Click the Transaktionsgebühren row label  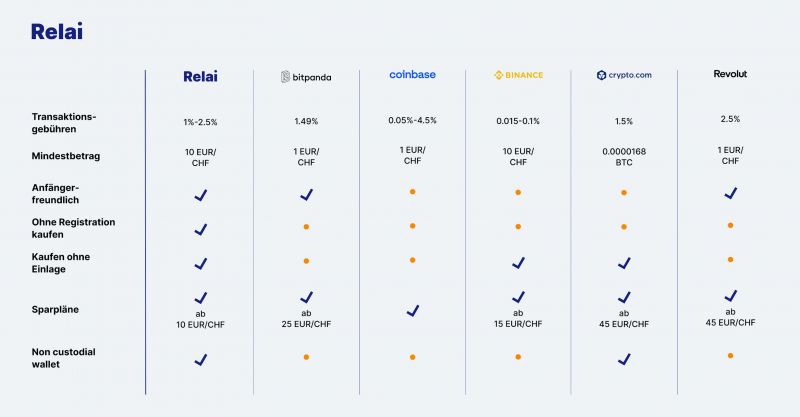pyautogui.click(x=64, y=123)
